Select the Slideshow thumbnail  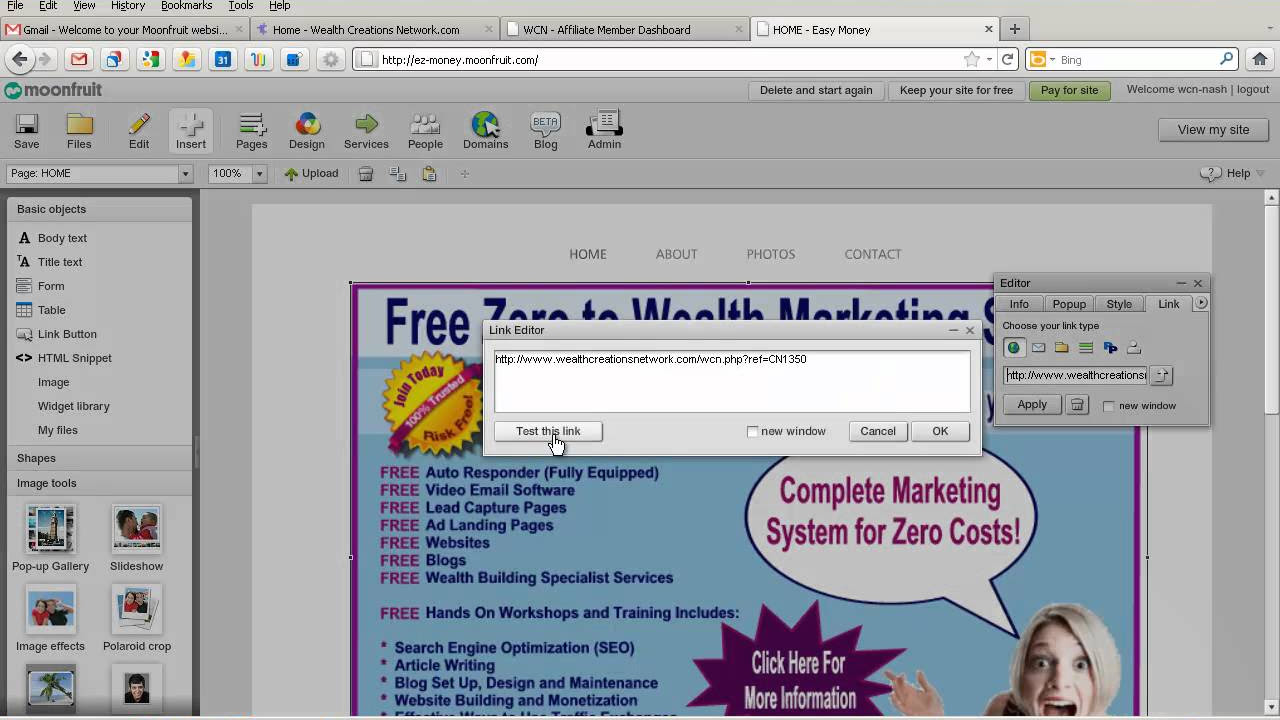tap(136, 530)
